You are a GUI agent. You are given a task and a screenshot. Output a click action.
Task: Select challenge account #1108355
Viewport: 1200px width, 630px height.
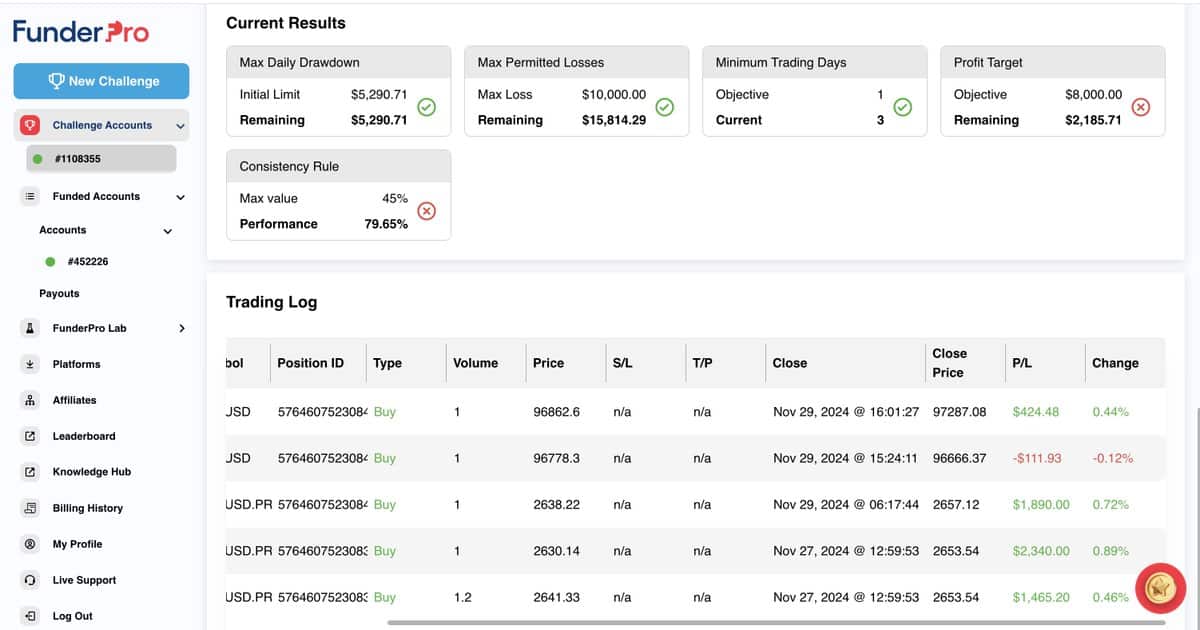pyautogui.click(x=101, y=159)
